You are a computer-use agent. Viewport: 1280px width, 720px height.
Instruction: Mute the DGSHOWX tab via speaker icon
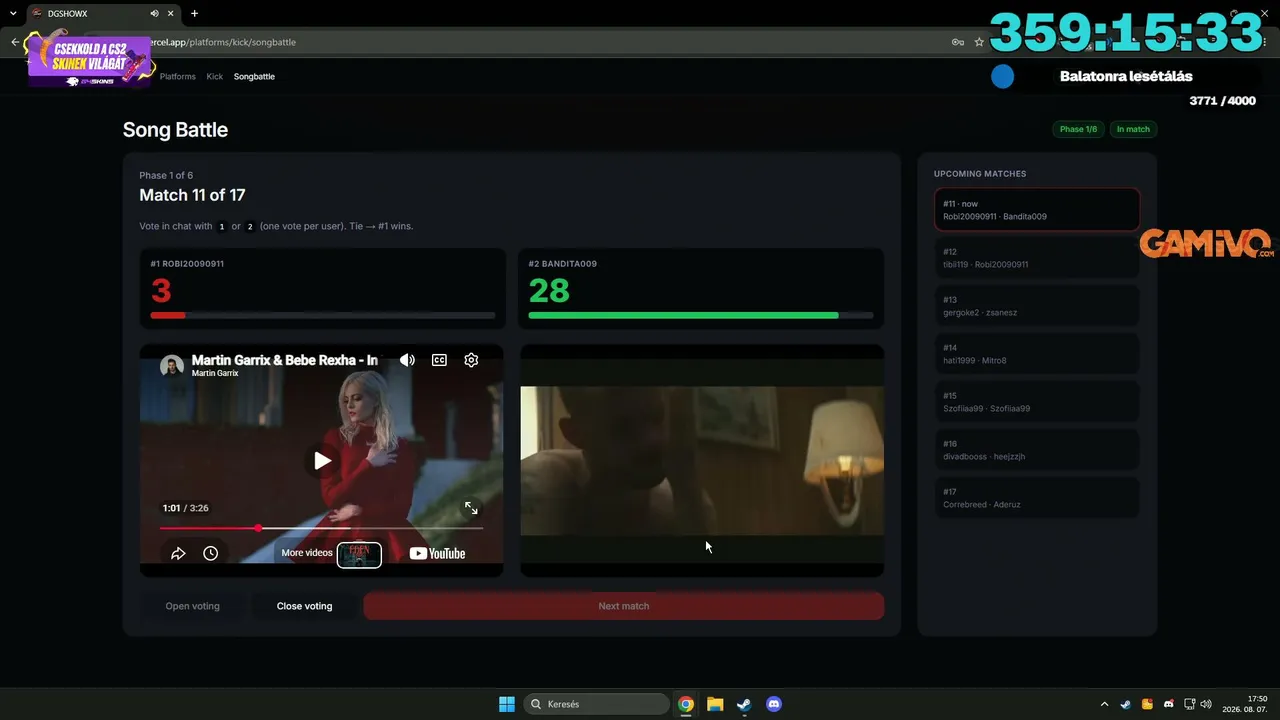tap(154, 13)
